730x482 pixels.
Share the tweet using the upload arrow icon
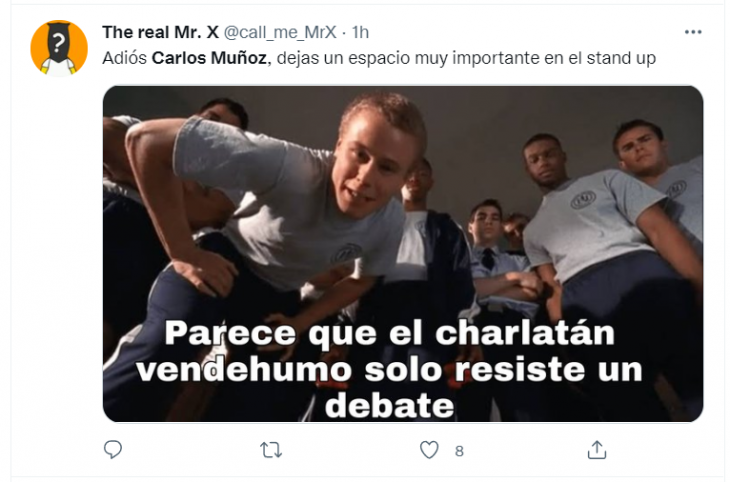click(x=597, y=450)
